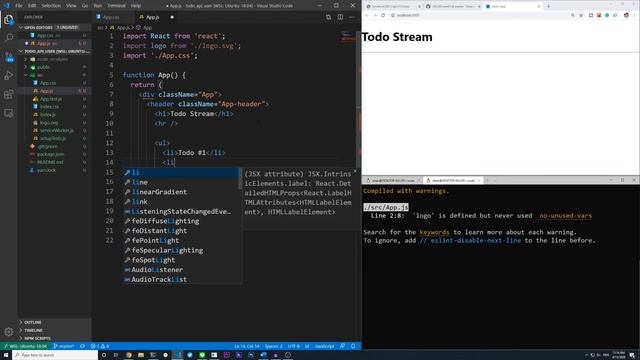Open Chrome from the taskbar
Viewport: 640px width, 360px height.
click(x=128, y=355)
